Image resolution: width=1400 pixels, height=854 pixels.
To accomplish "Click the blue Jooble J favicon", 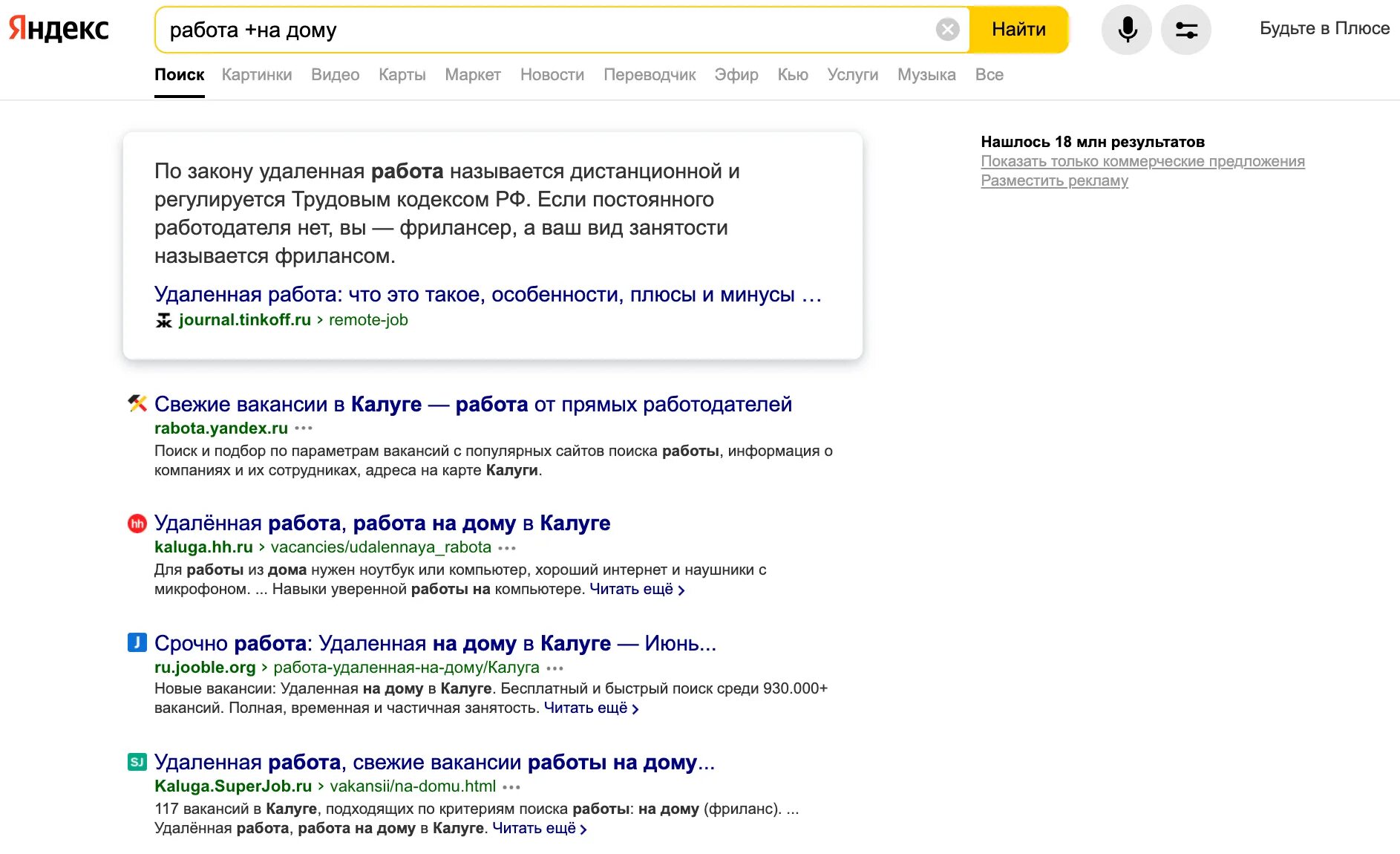I will (137, 642).
